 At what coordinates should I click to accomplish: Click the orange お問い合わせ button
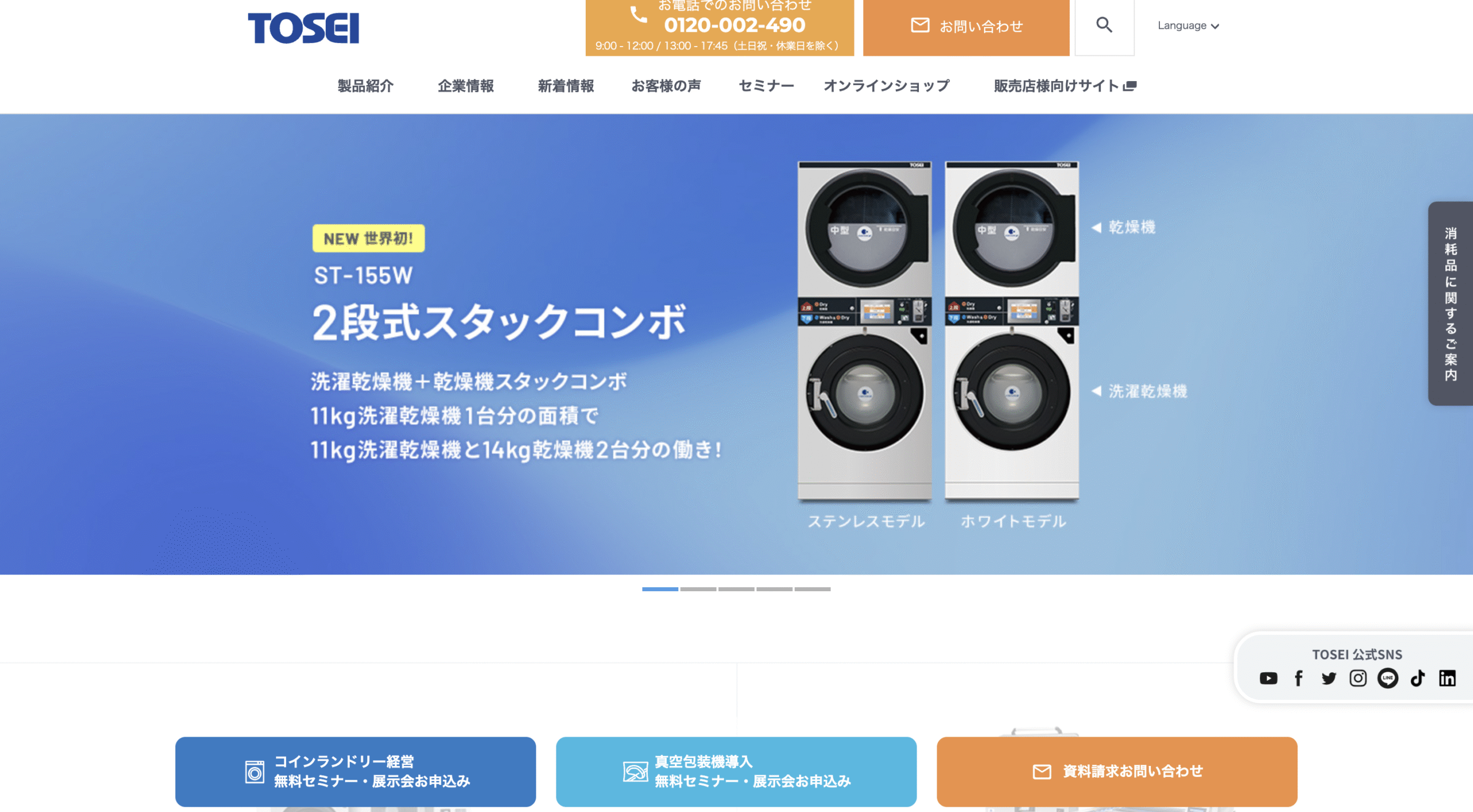pos(966,26)
